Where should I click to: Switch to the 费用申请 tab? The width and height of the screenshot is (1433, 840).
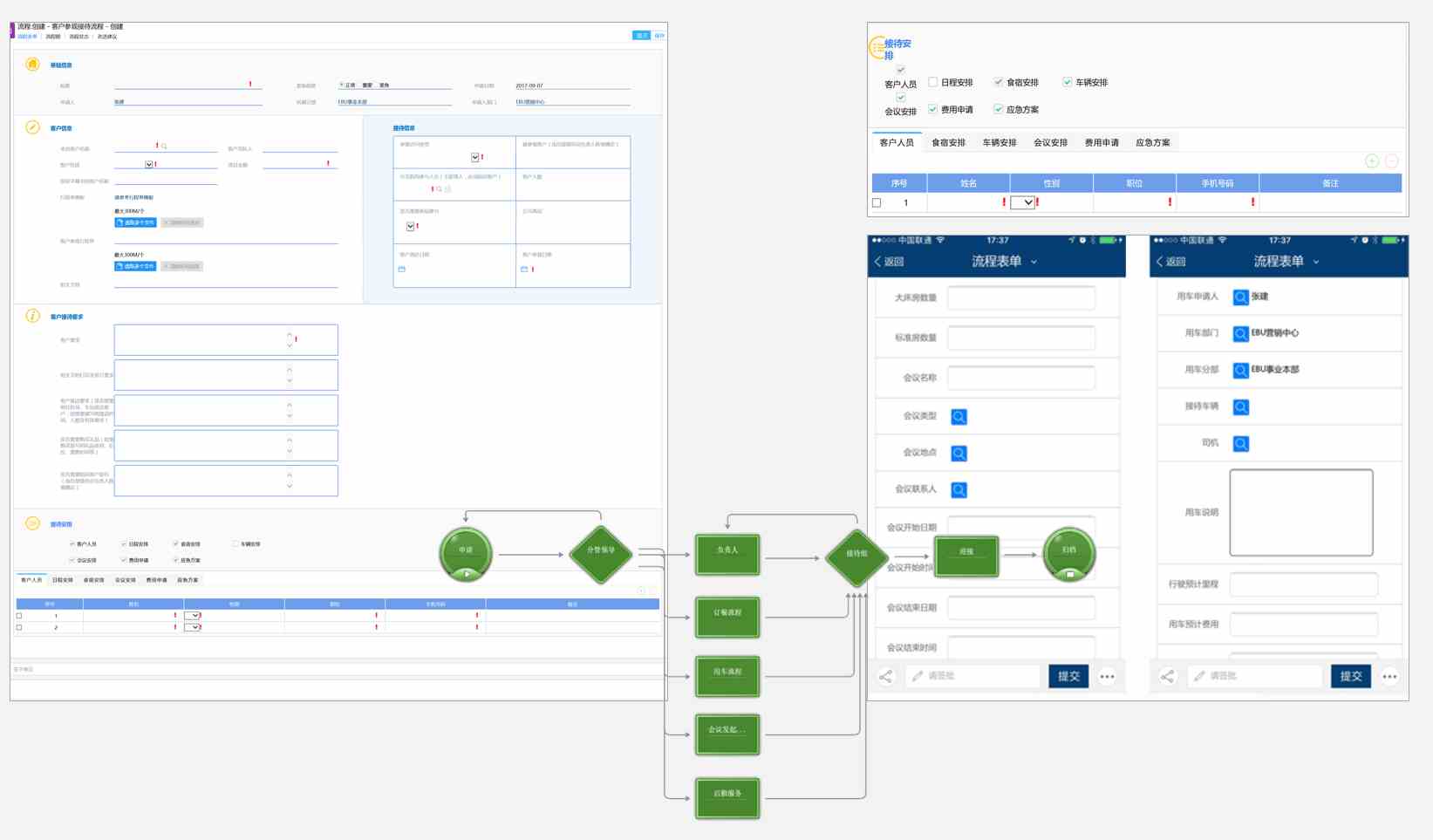(x=1102, y=143)
